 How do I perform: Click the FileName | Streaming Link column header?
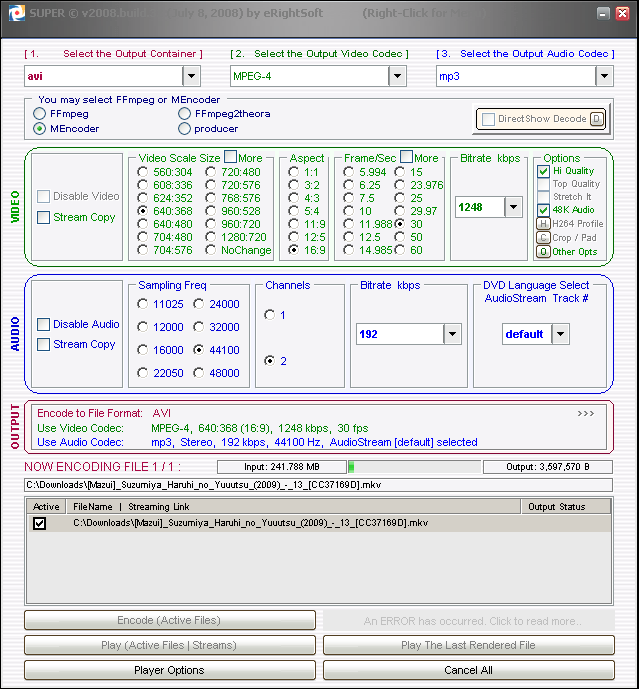(293, 507)
